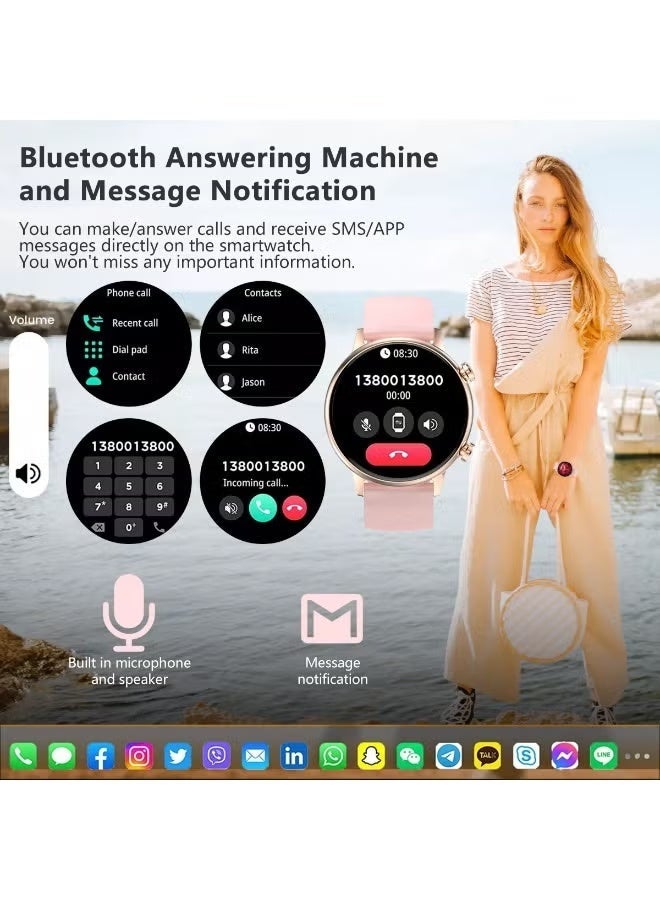Choose Alice in the Contacts list
The image size is (660, 900).
tap(250, 318)
